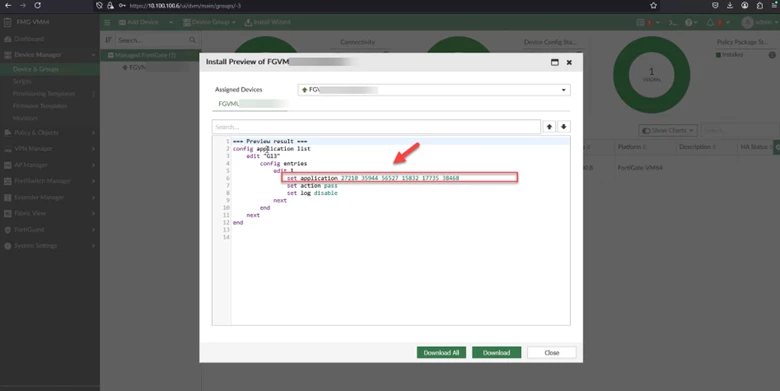Click the "set log disable" line

(312, 193)
